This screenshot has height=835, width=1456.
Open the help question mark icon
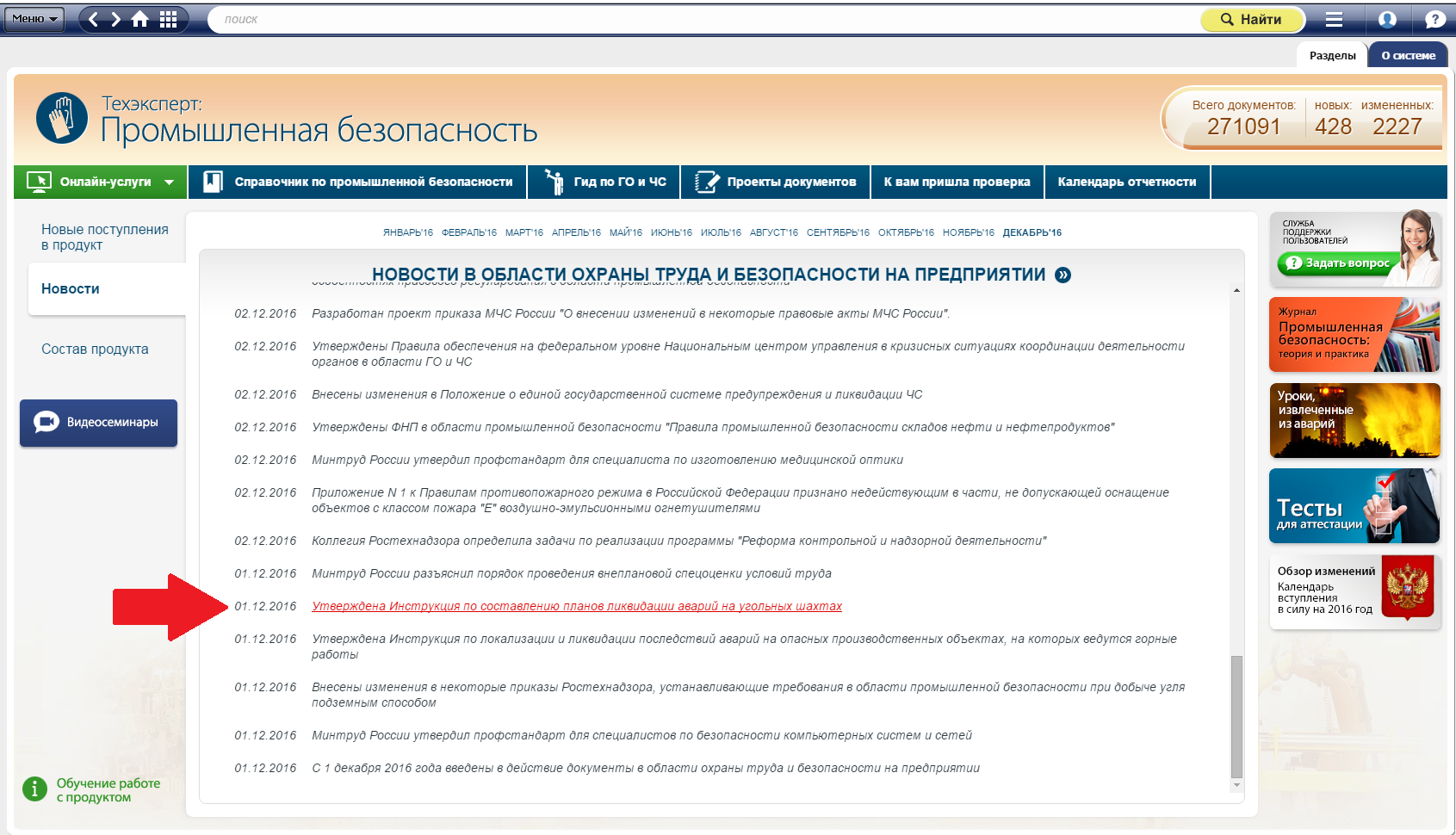coord(1435,19)
